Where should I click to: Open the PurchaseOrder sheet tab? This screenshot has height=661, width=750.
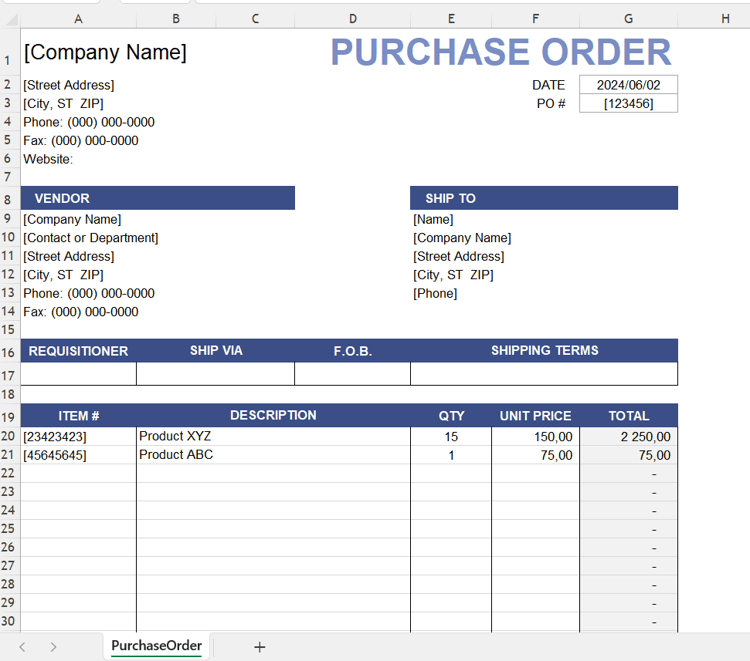156,646
